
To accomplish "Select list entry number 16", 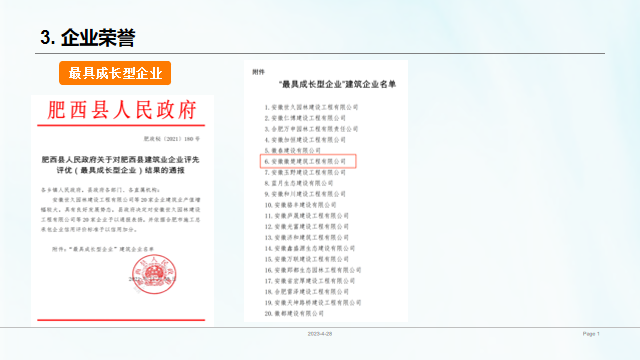I will point(313,270).
